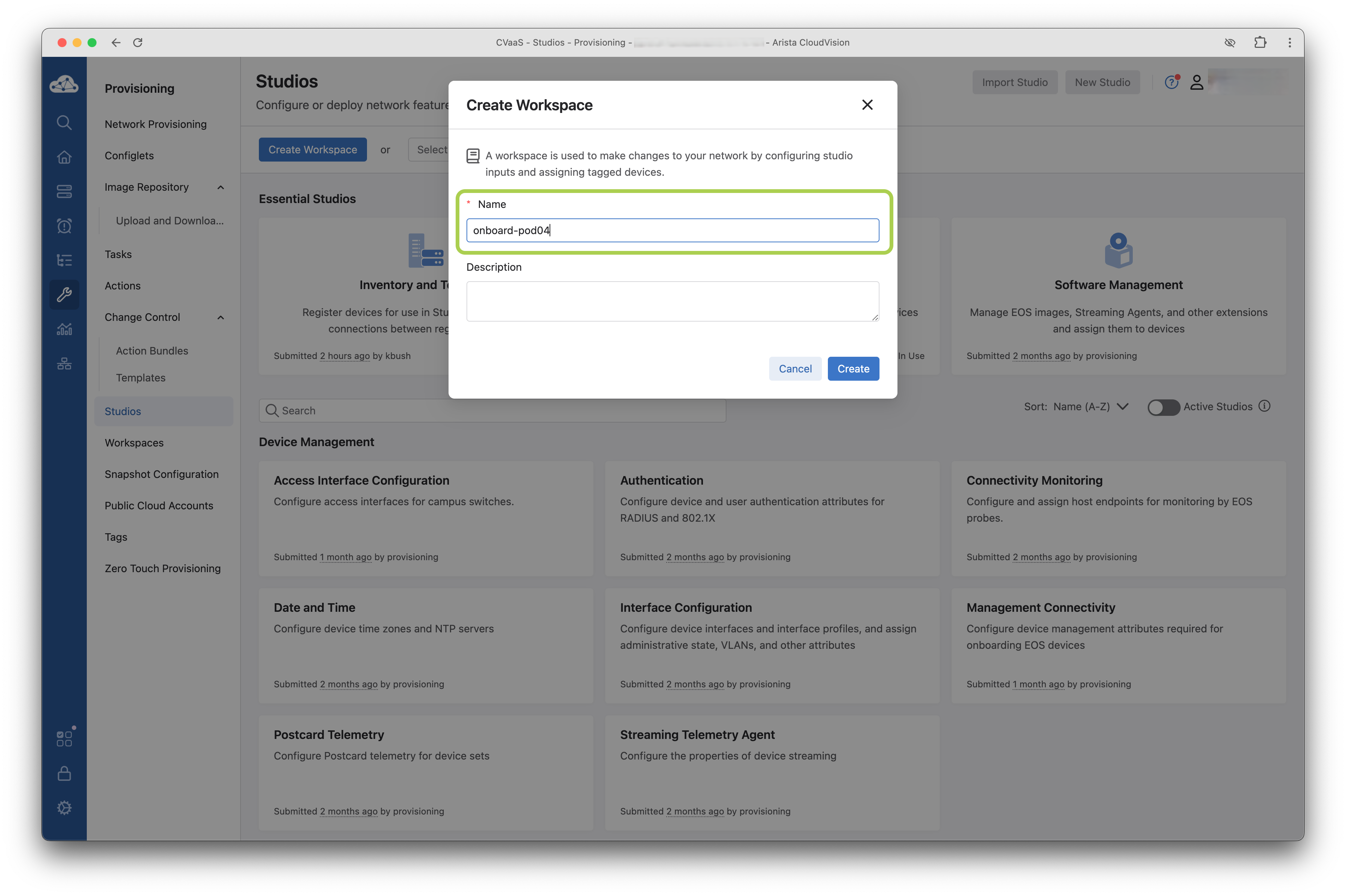The height and width of the screenshot is (896, 1346).
Task: Click the Create button in dialog
Action: tap(853, 369)
